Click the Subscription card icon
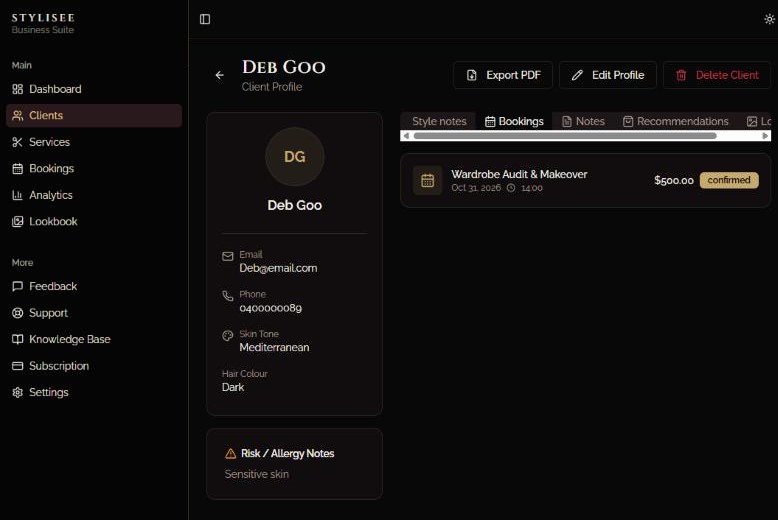The image size is (778, 520). [x=17, y=366]
